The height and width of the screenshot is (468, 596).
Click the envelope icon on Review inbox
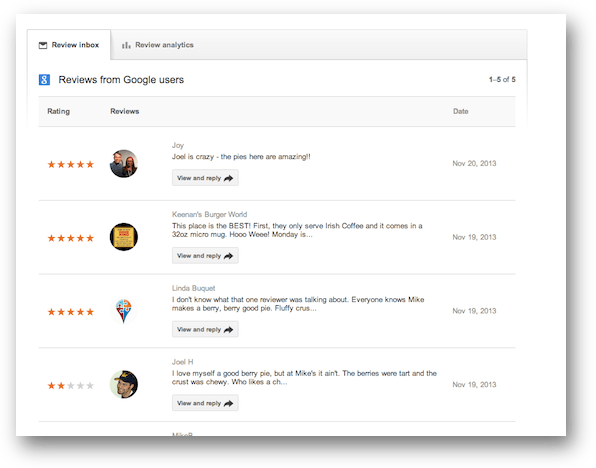coord(43,45)
